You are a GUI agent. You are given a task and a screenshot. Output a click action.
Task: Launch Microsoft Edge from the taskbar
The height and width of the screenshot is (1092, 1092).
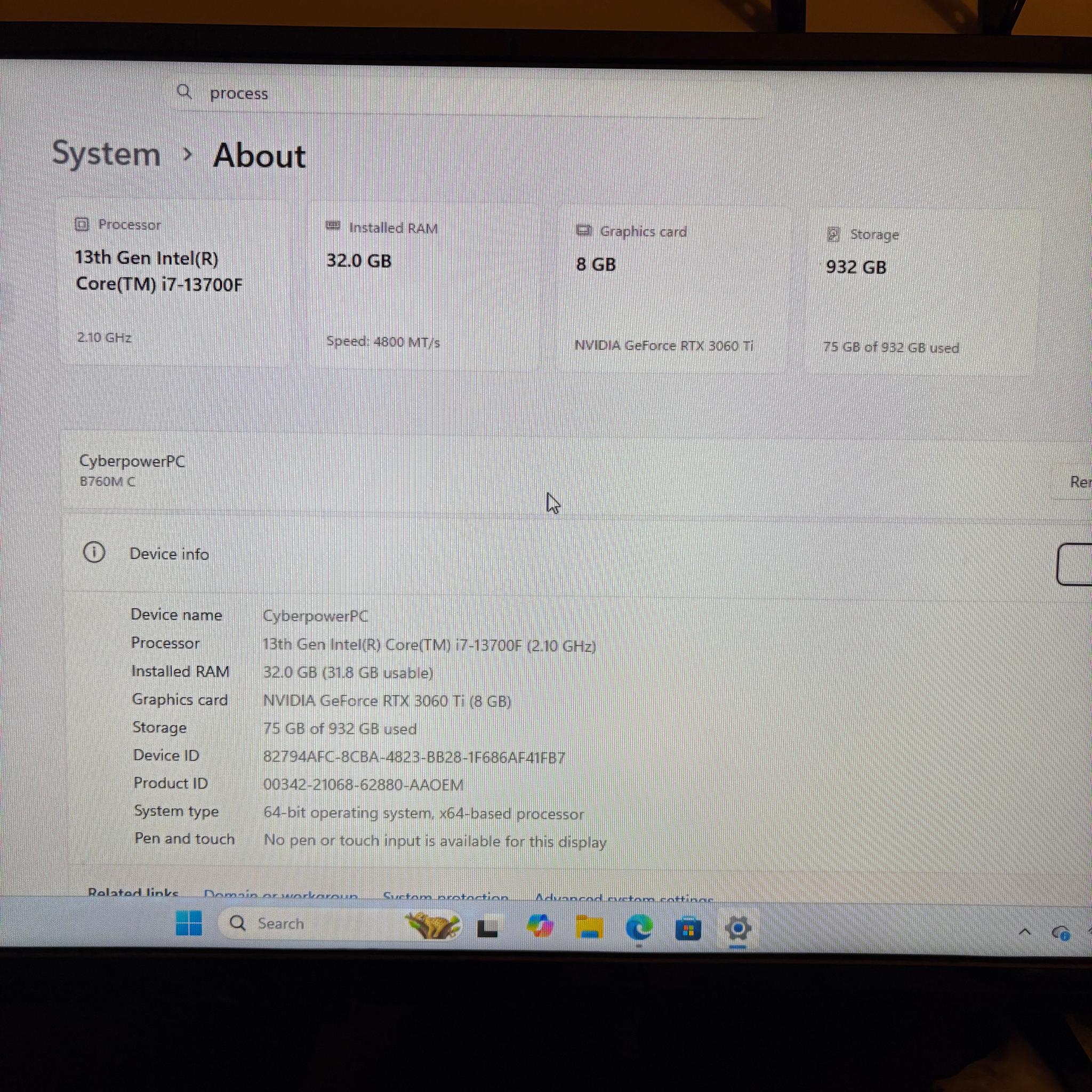click(639, 928)
